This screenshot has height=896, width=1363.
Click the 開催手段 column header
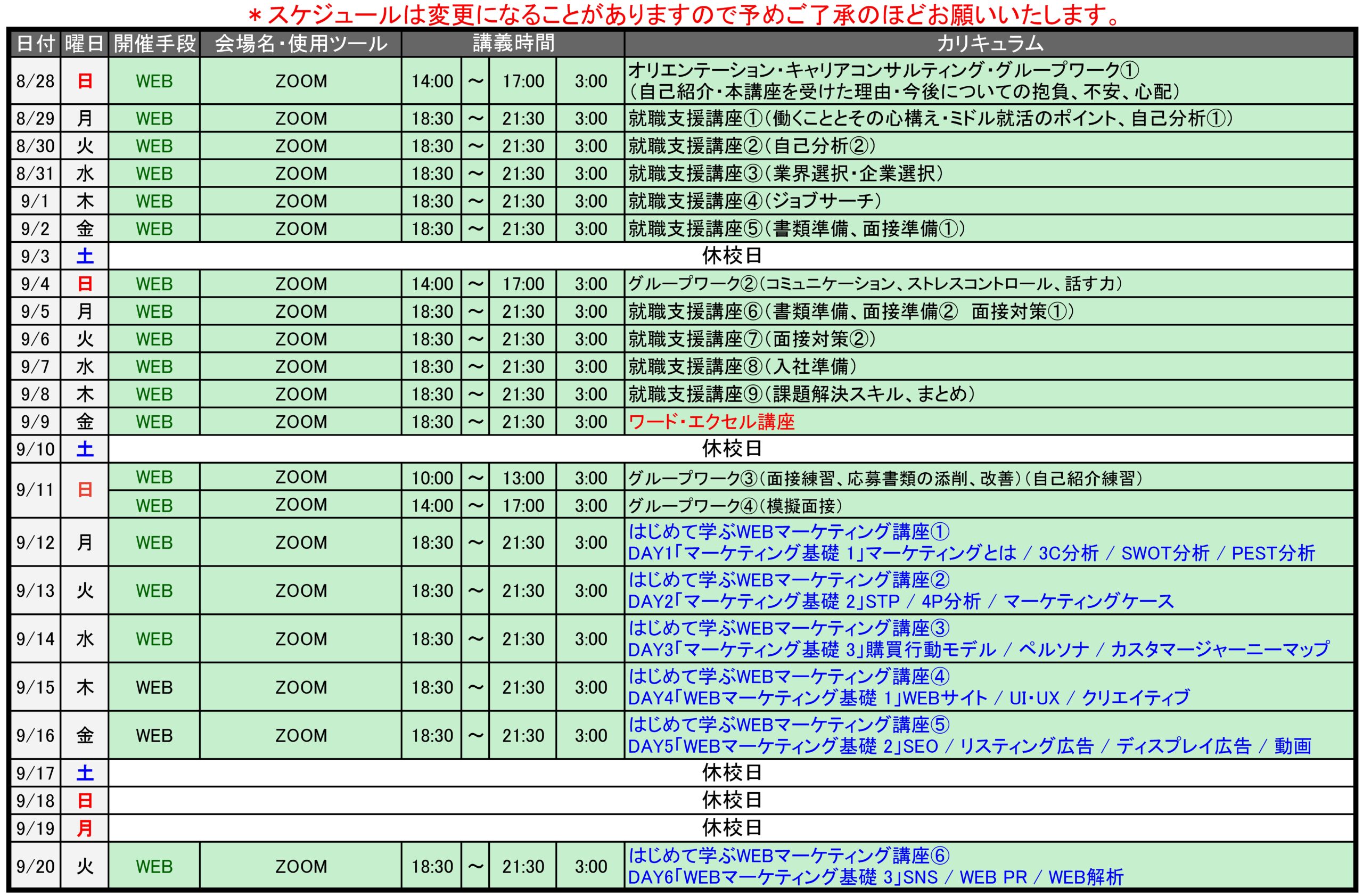coord(154,44)
